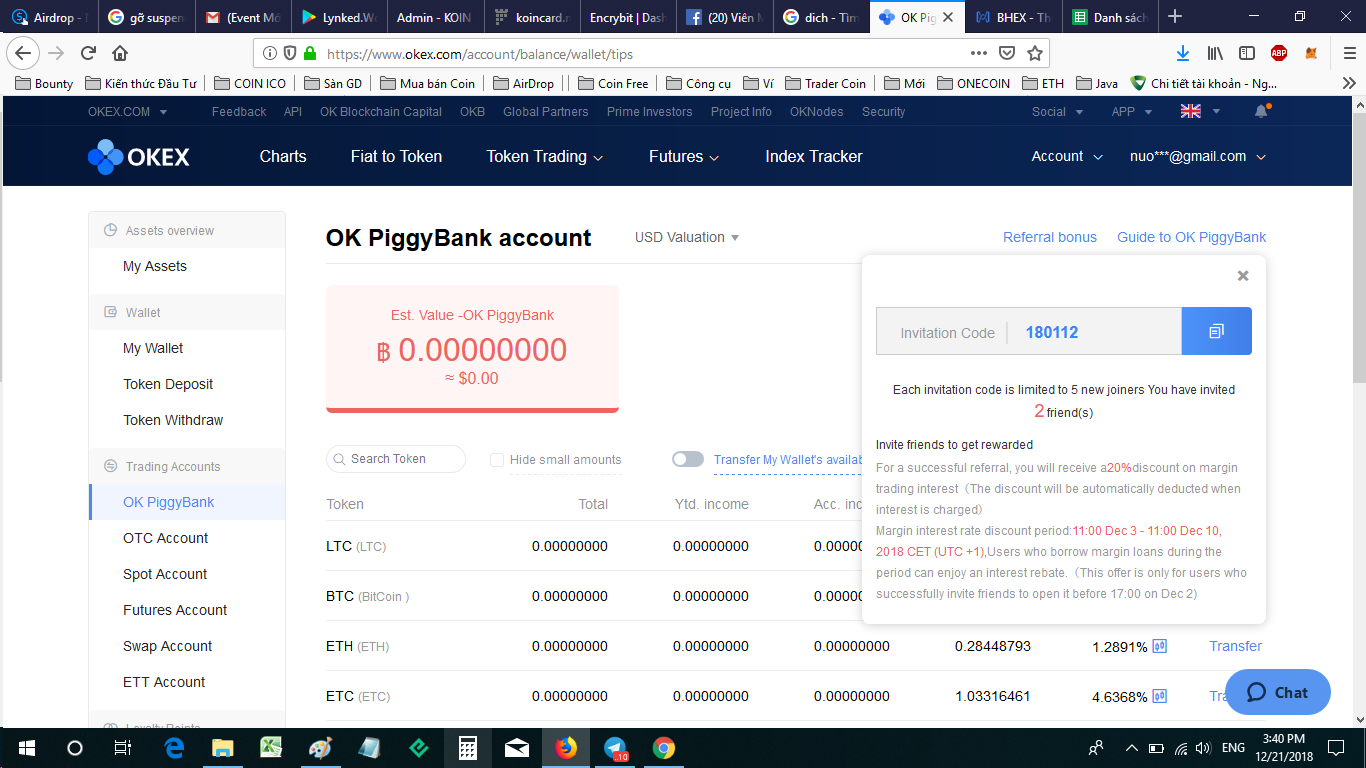Open Telegram from the taskbar

point(616,748)
